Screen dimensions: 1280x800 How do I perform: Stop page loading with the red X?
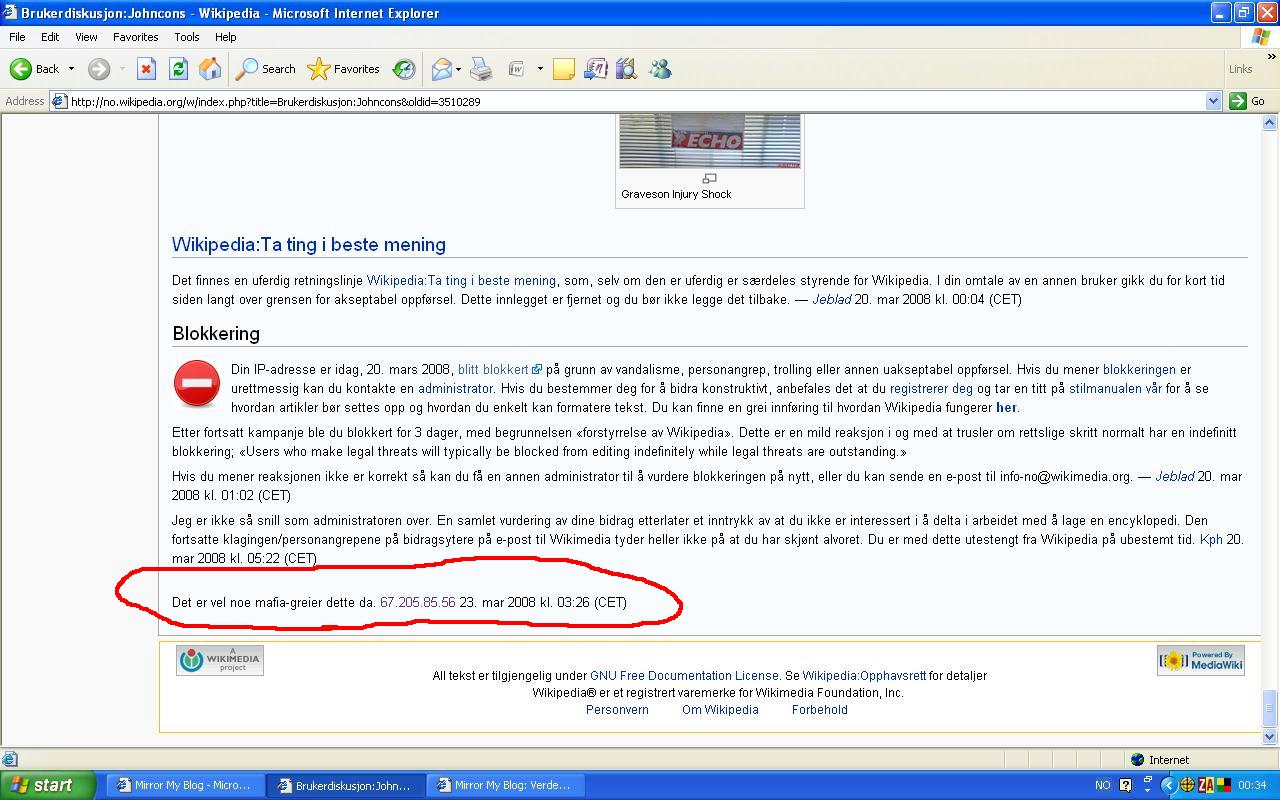146,69
